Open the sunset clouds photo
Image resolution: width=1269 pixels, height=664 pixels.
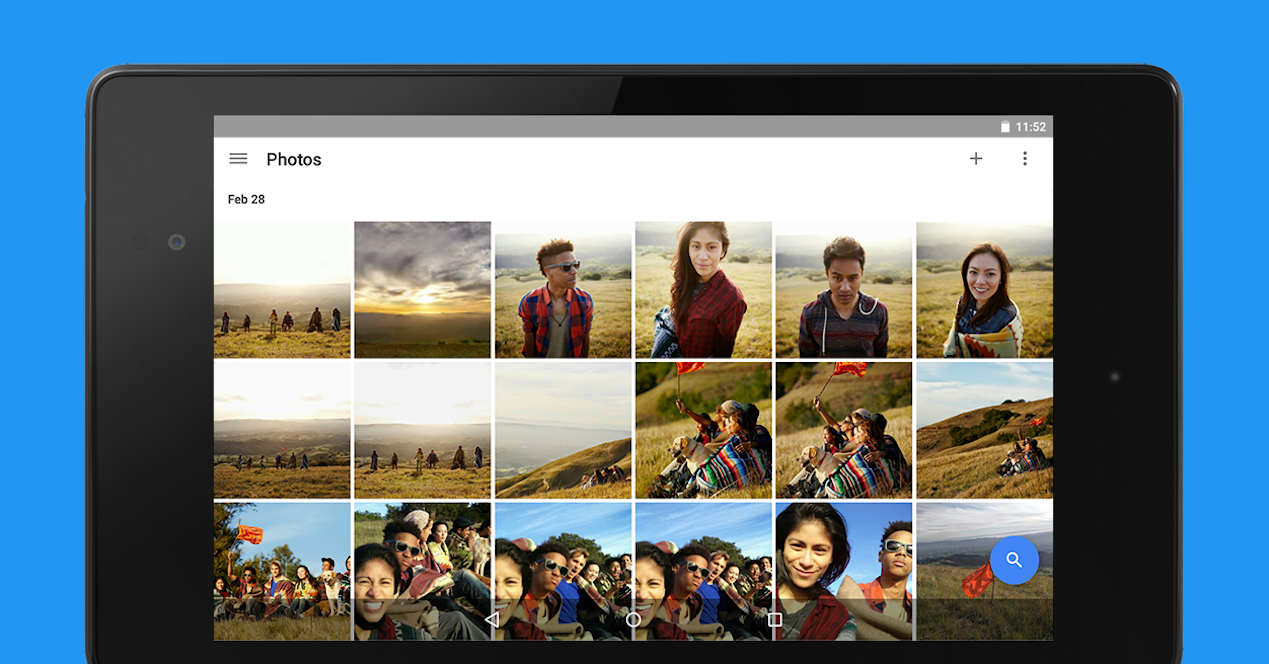422,289
